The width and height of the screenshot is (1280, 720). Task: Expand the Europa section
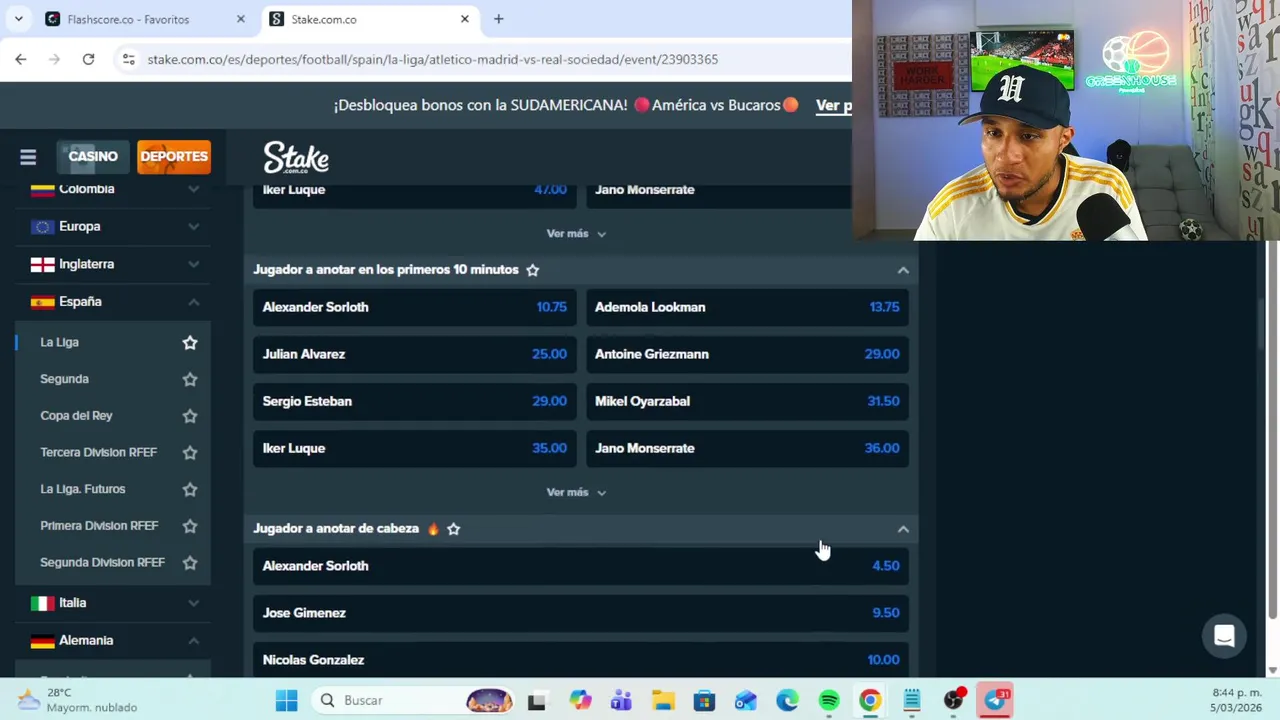pyautogui.click(x=193, y=227)
